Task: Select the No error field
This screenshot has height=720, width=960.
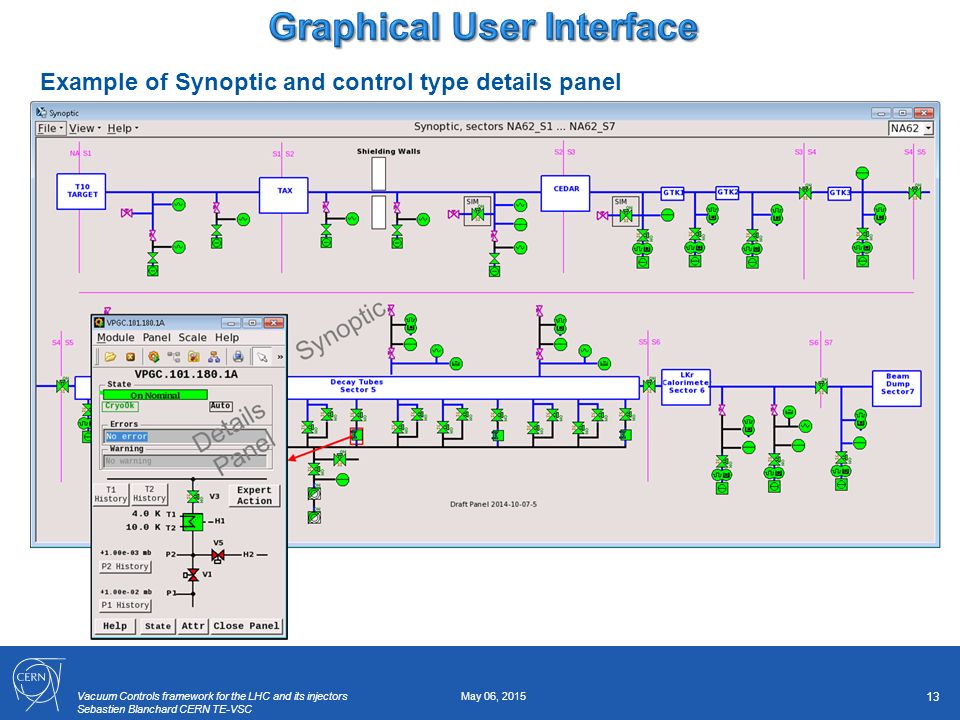Action: [x=186, y=437]
